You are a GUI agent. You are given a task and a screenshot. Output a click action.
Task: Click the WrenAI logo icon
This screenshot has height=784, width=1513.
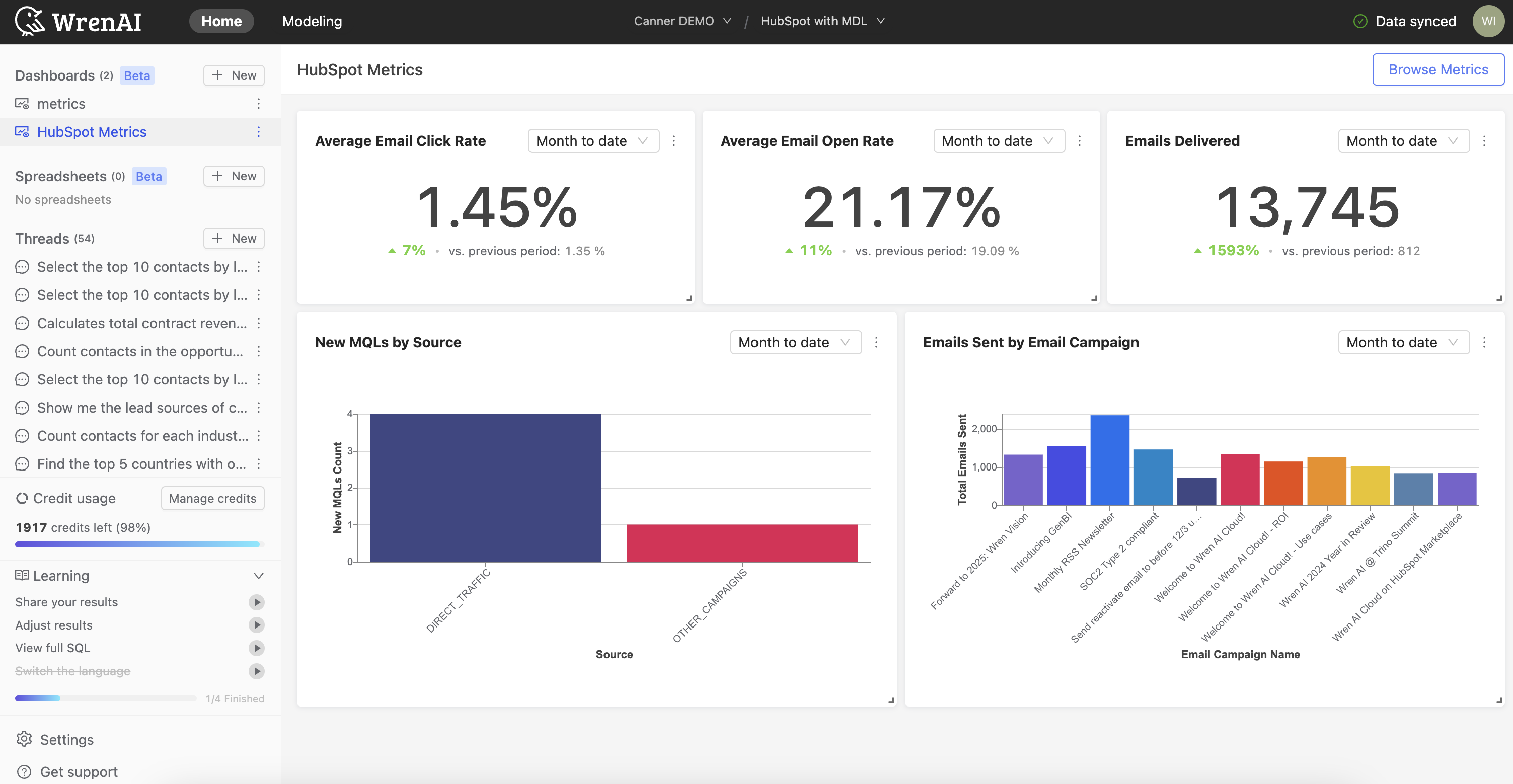point(28,20)
